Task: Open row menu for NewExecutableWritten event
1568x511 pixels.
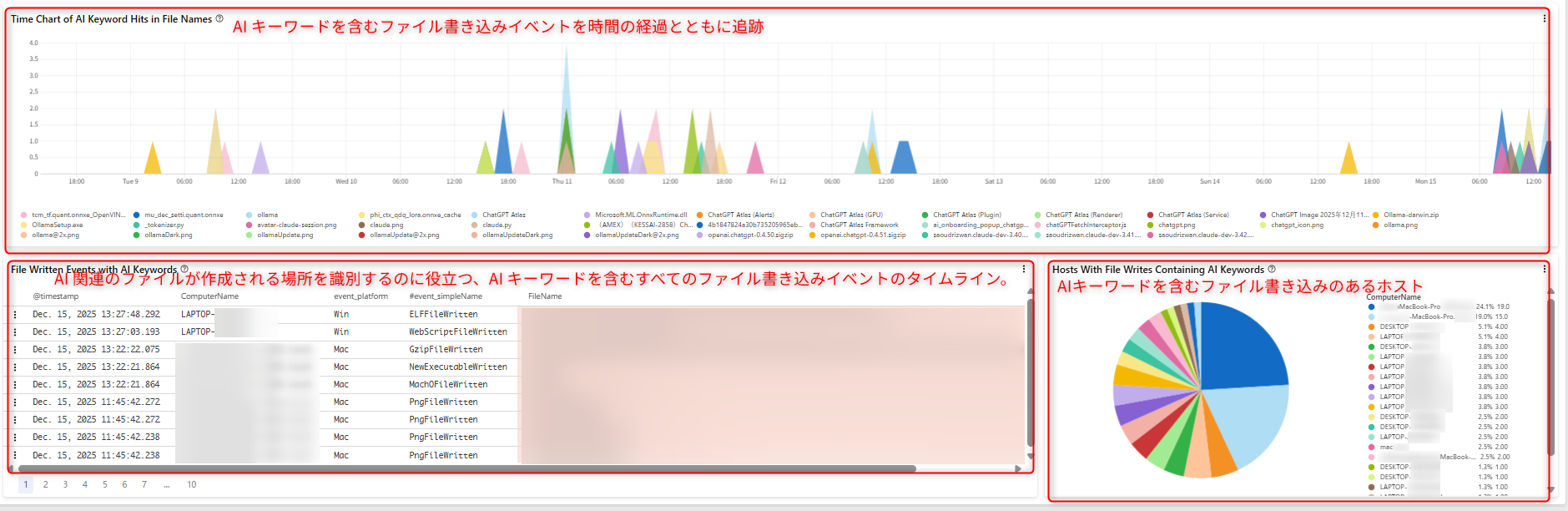Action: click(15, 367)
